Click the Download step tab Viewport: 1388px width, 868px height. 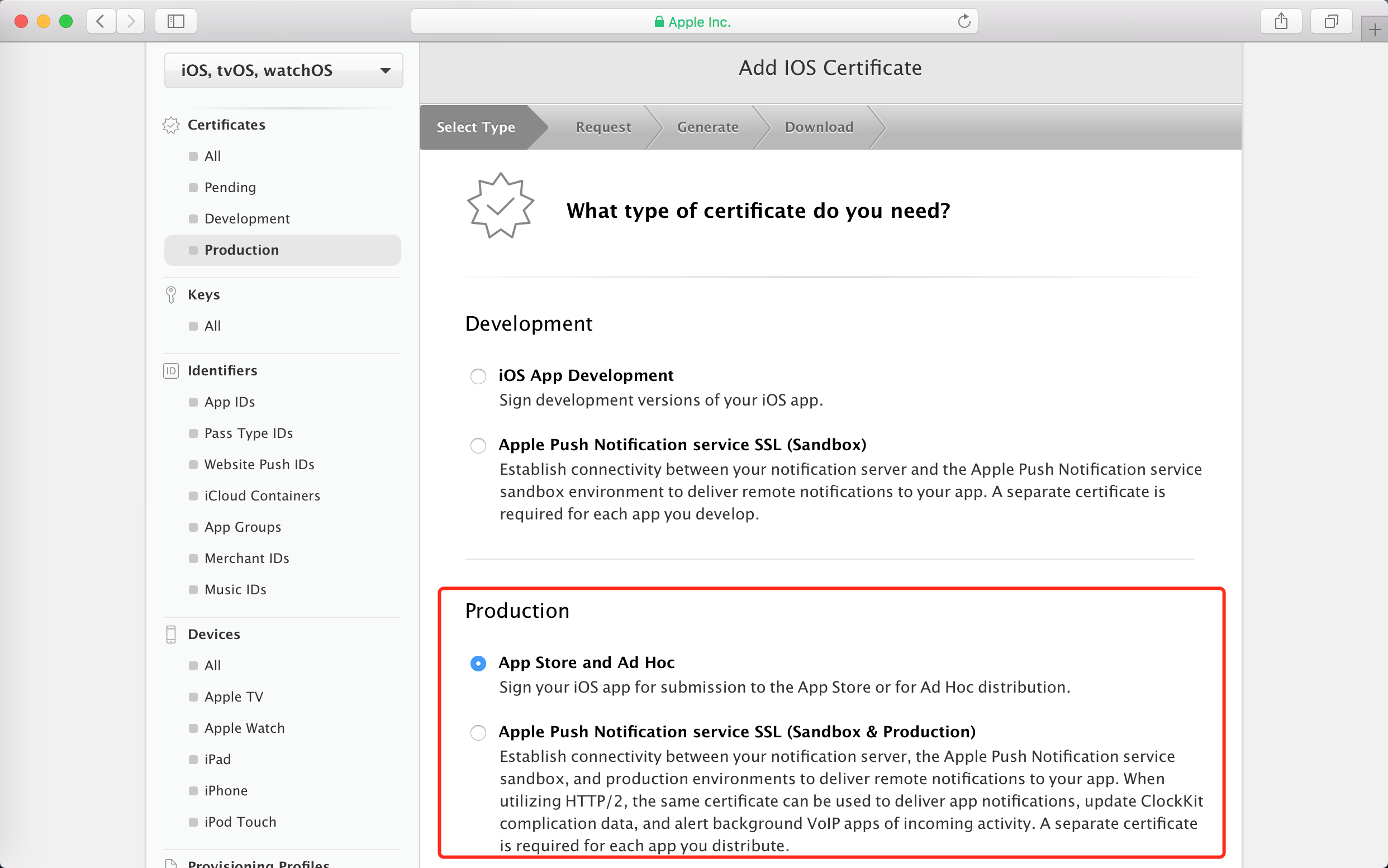(x=820, y=127)
